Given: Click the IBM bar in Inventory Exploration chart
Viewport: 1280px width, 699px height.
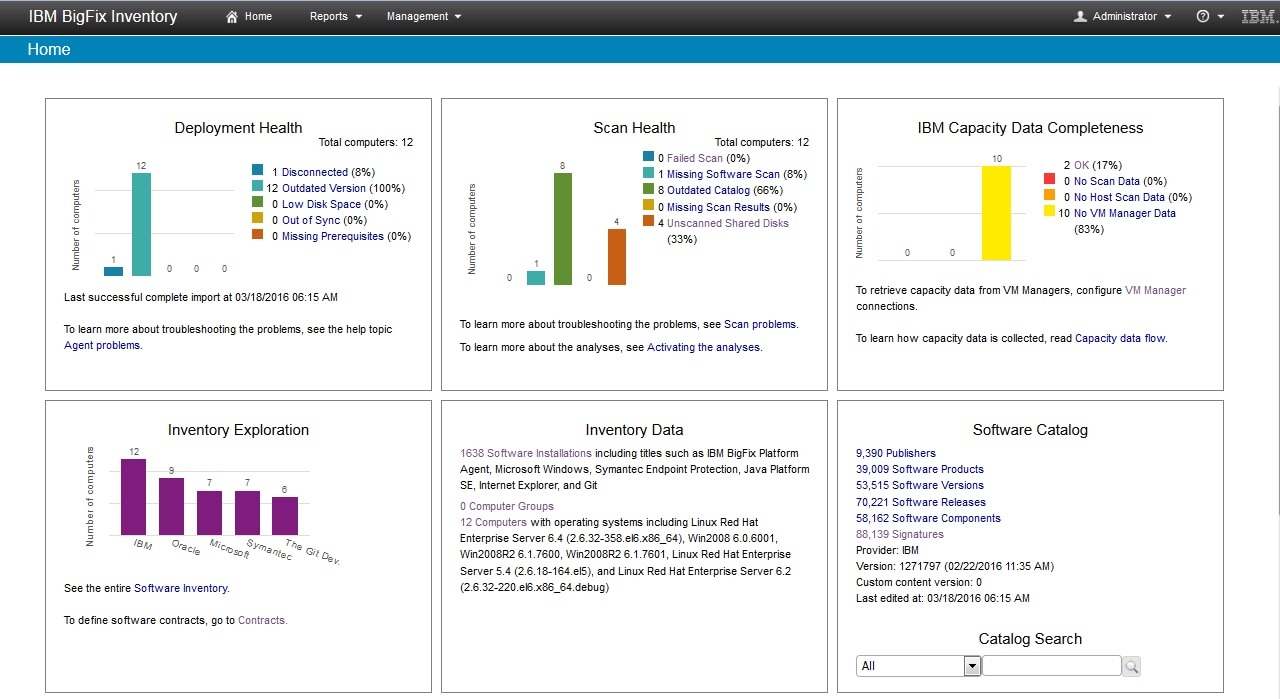Looking at the screenshot, I should (133, 497).
